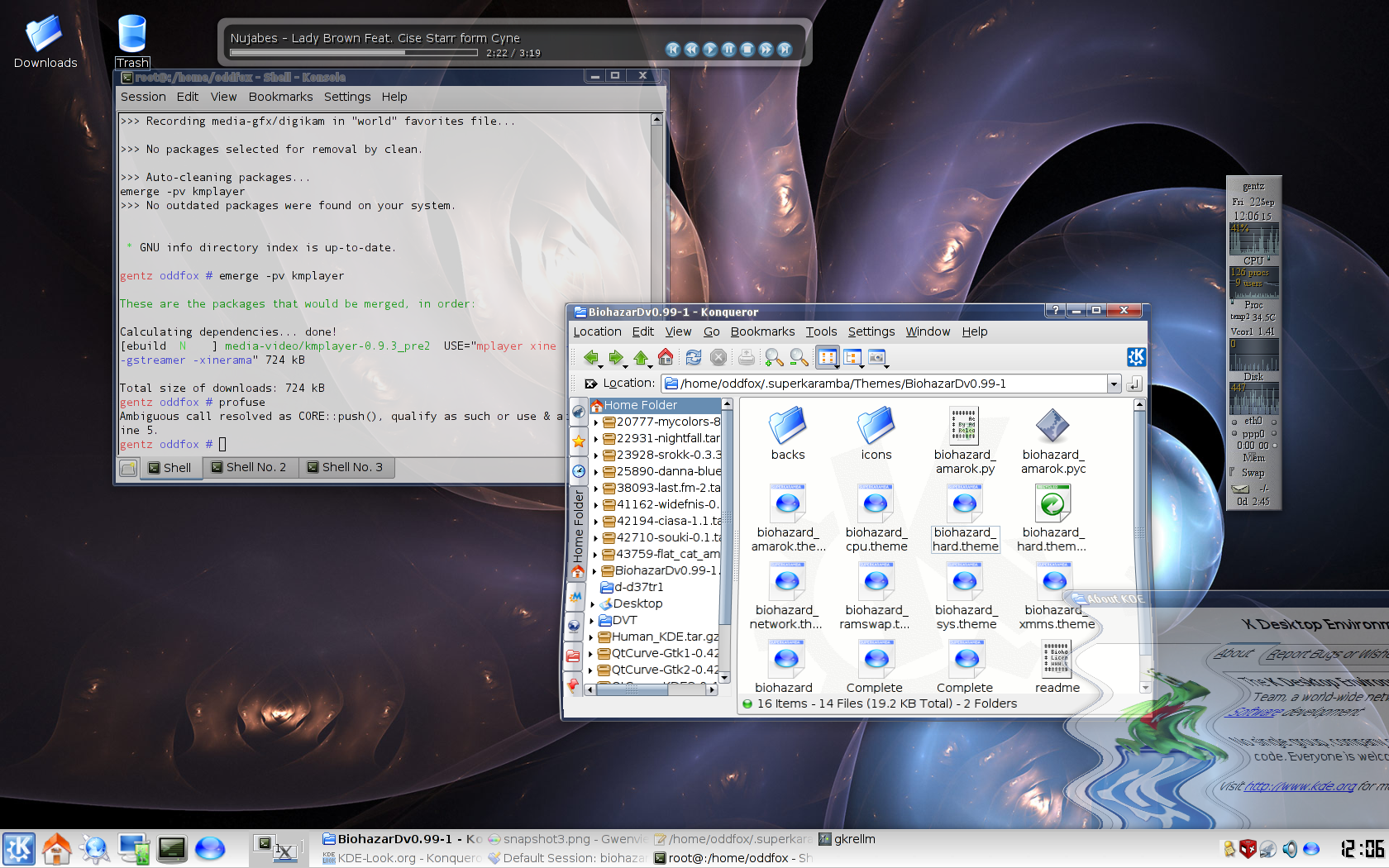Image resolution: width=1389 pixels, height=868 pixels.
Task: Open the Trash icon on the desktop
Action: coord(132,41)
